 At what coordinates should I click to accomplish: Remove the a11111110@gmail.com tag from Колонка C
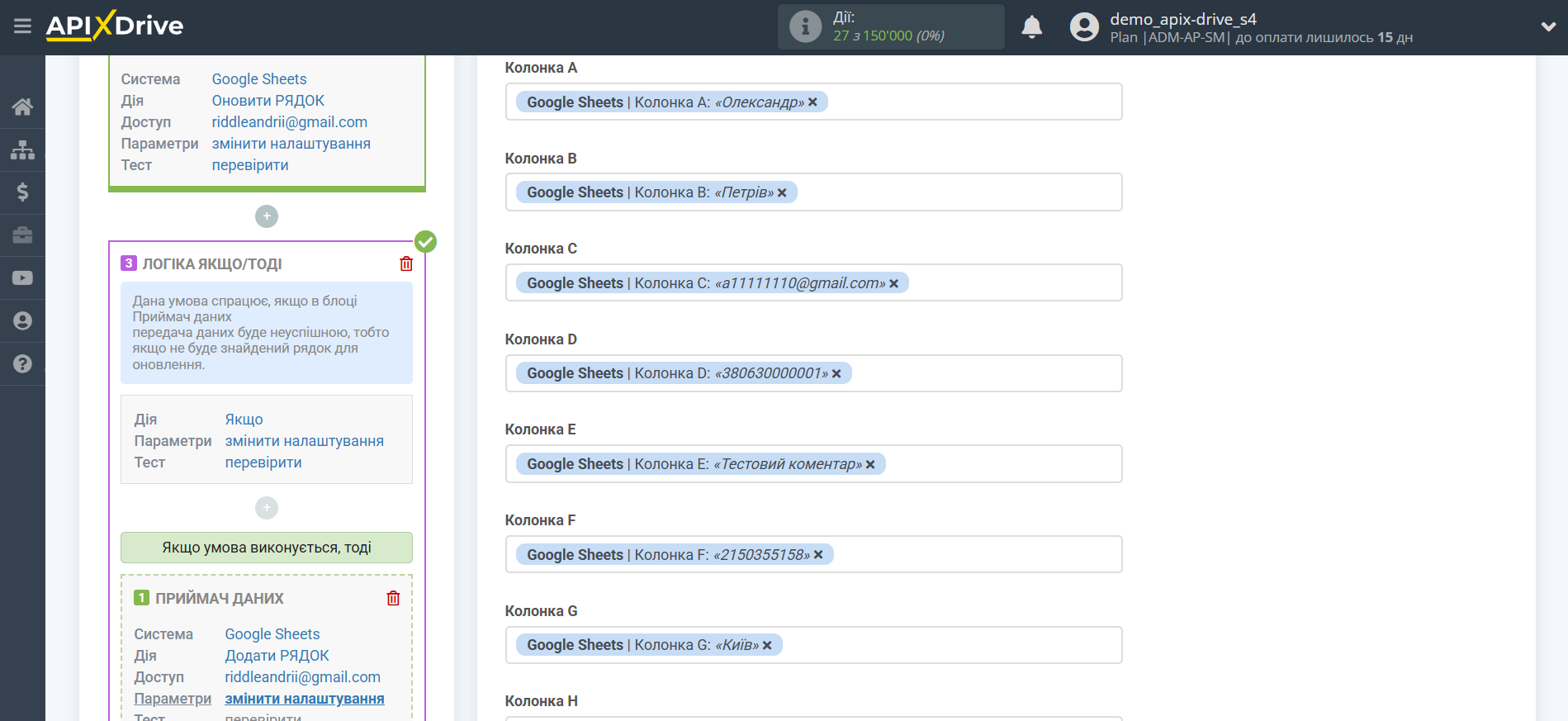(893, 283)
